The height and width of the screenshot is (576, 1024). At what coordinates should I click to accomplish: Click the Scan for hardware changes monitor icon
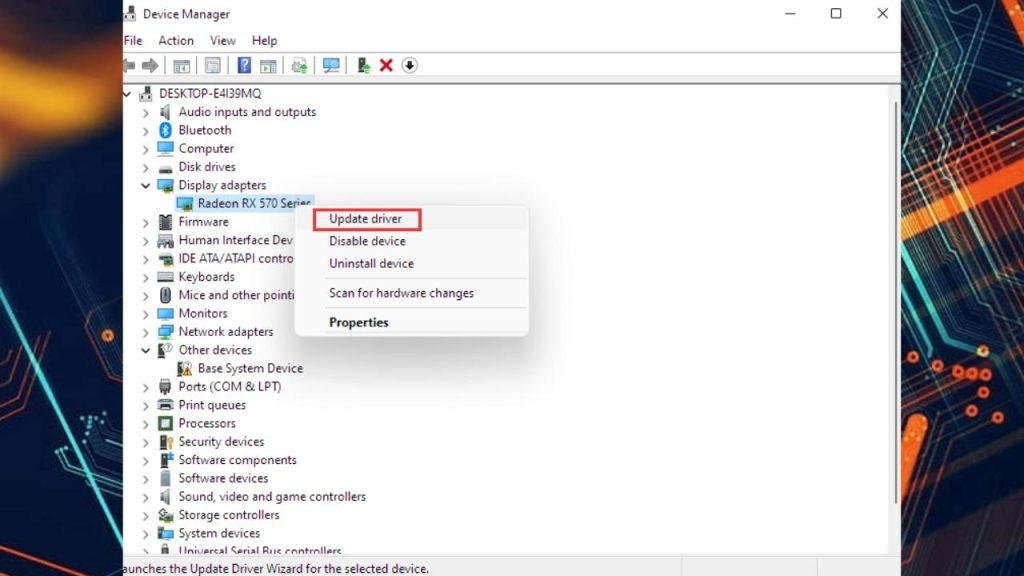click(x=331, y=65)
